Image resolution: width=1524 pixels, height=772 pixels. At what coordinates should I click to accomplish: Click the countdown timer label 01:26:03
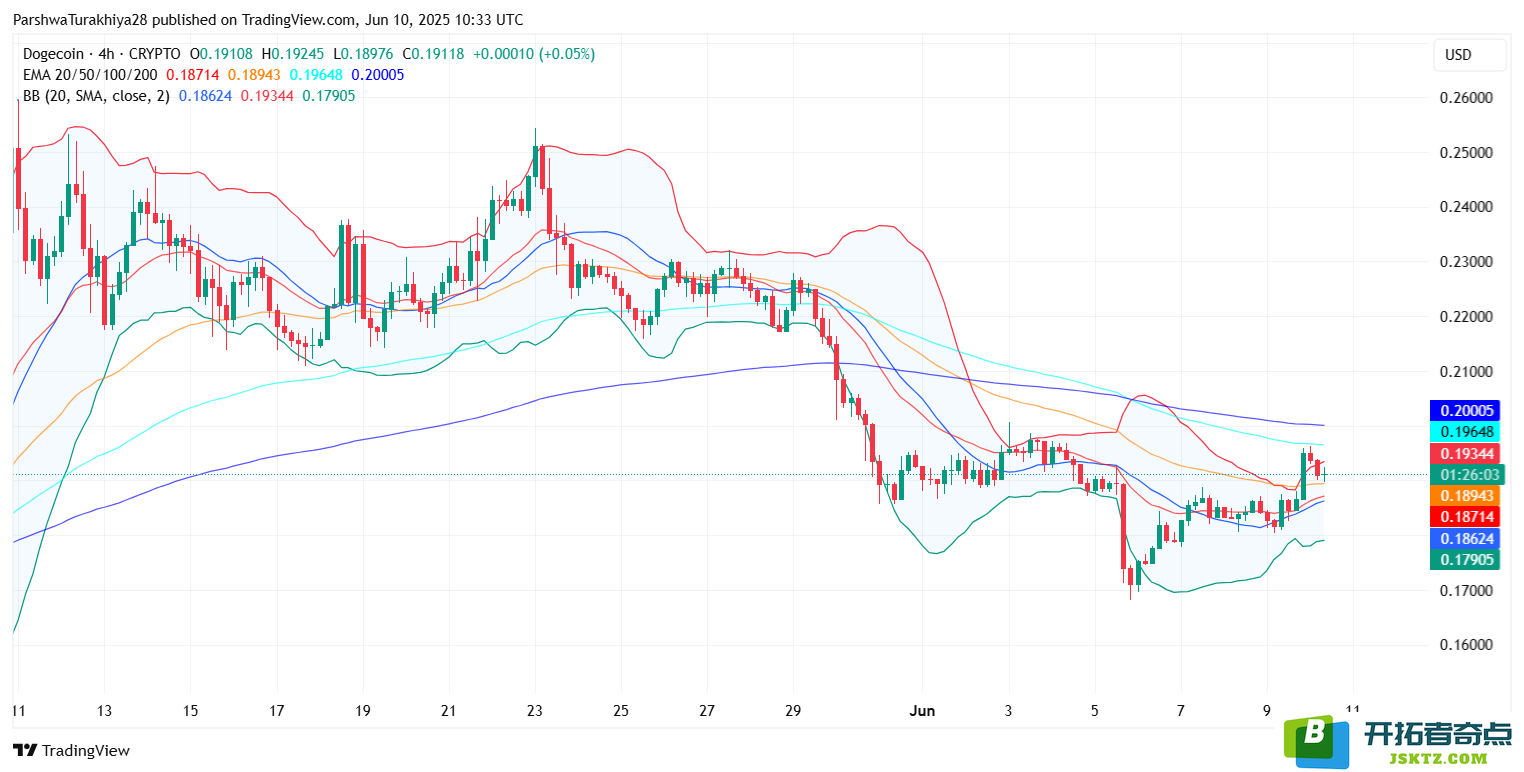[1467, 474]
